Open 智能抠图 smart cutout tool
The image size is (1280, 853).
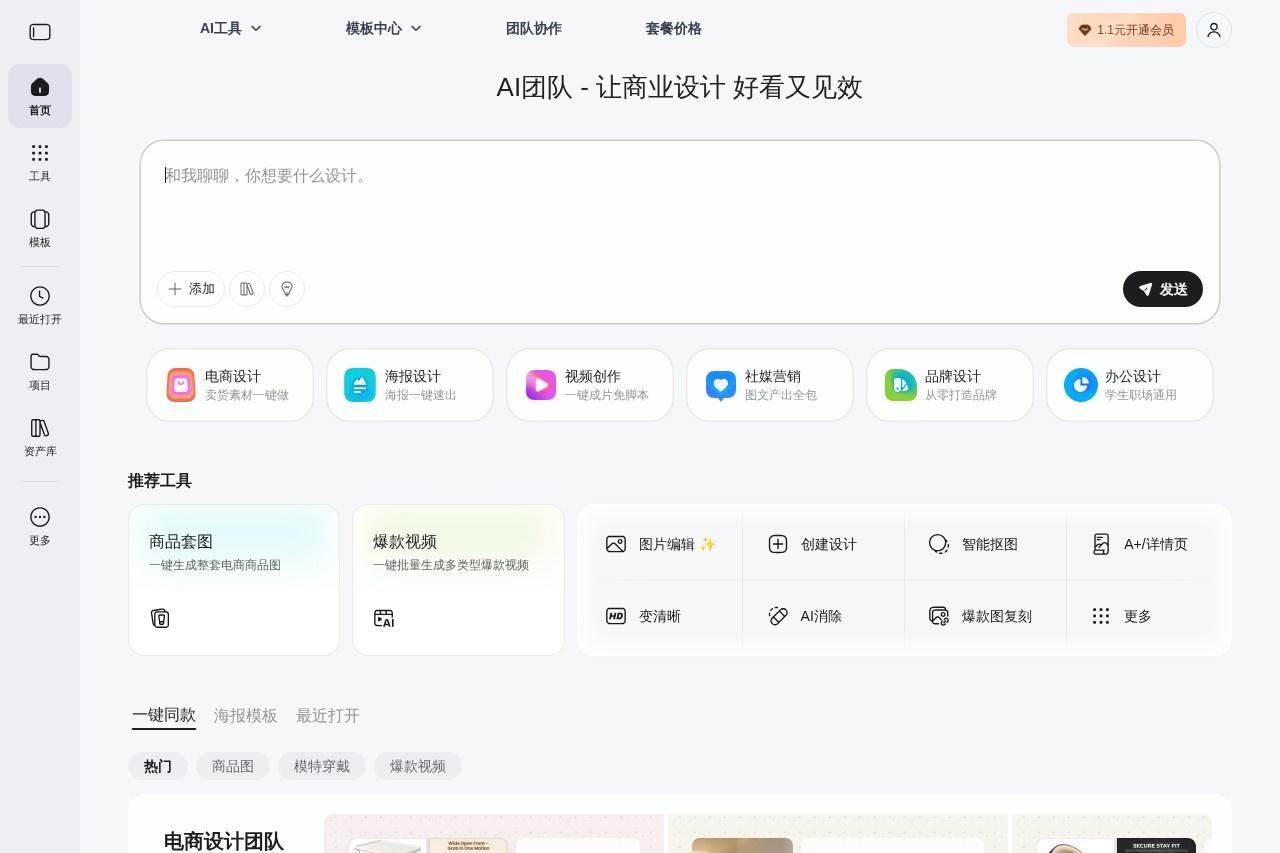973,544
